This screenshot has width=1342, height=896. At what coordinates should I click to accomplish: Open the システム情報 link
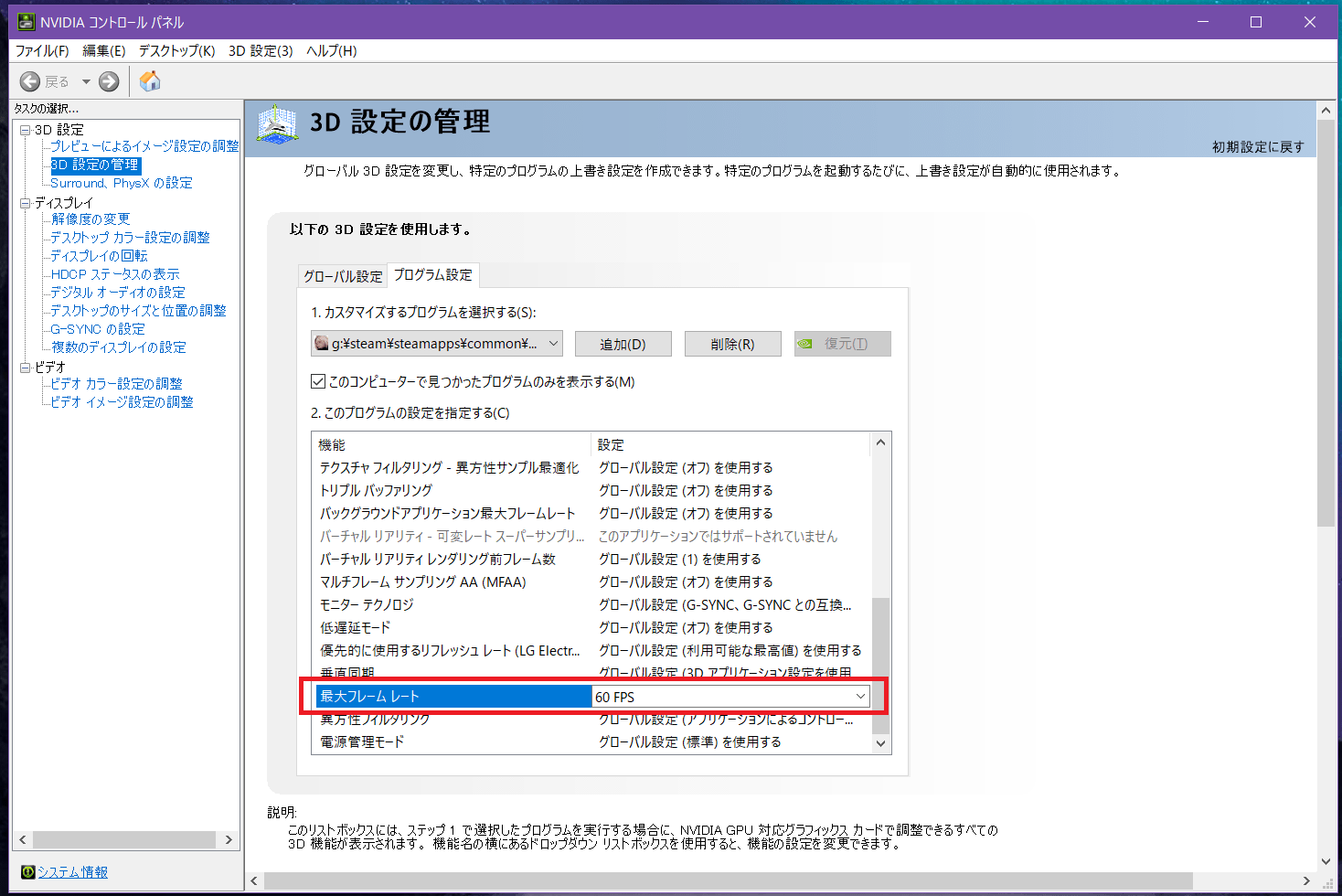click(x=72, y=872)
